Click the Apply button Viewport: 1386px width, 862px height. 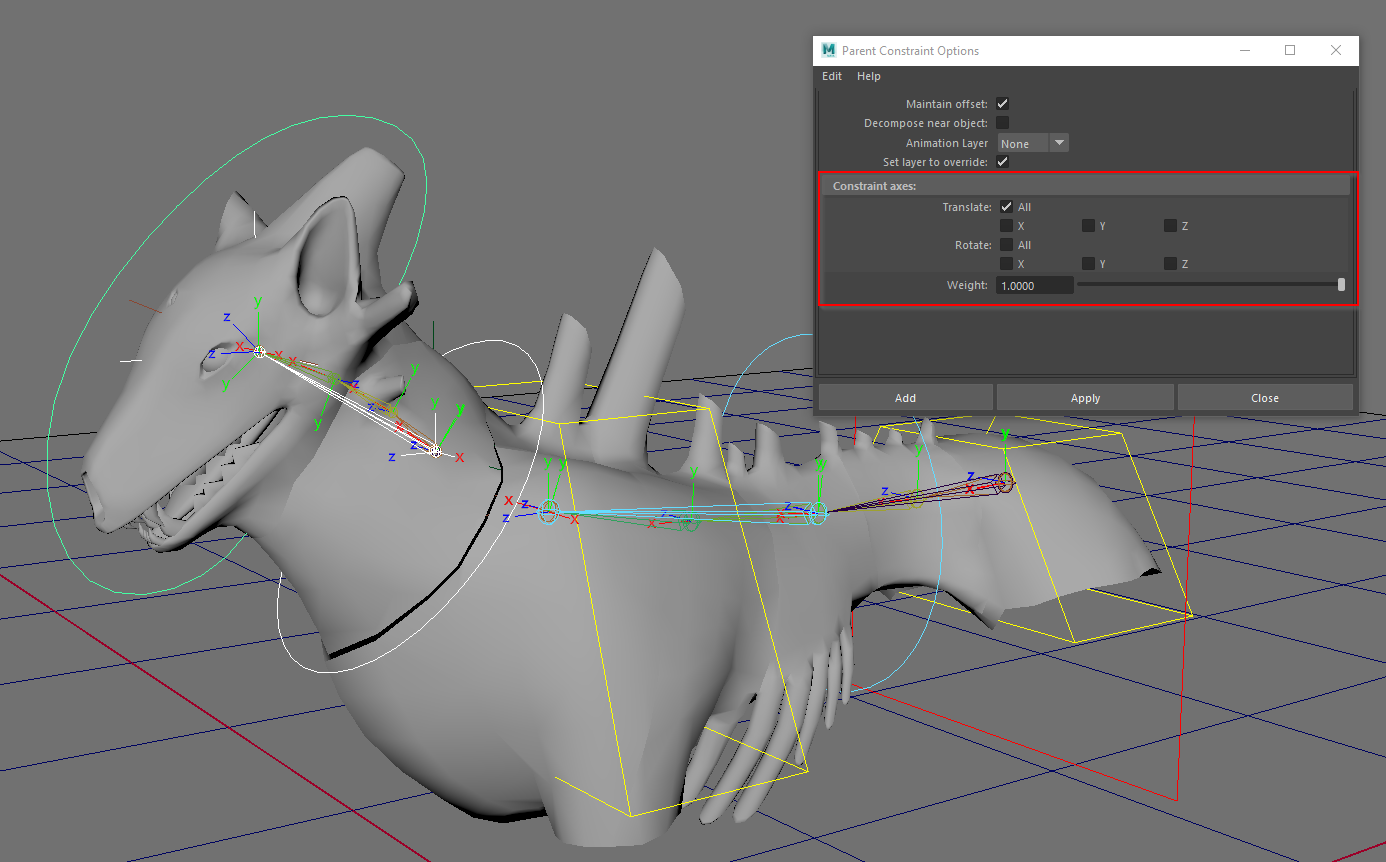[1085, 397]
